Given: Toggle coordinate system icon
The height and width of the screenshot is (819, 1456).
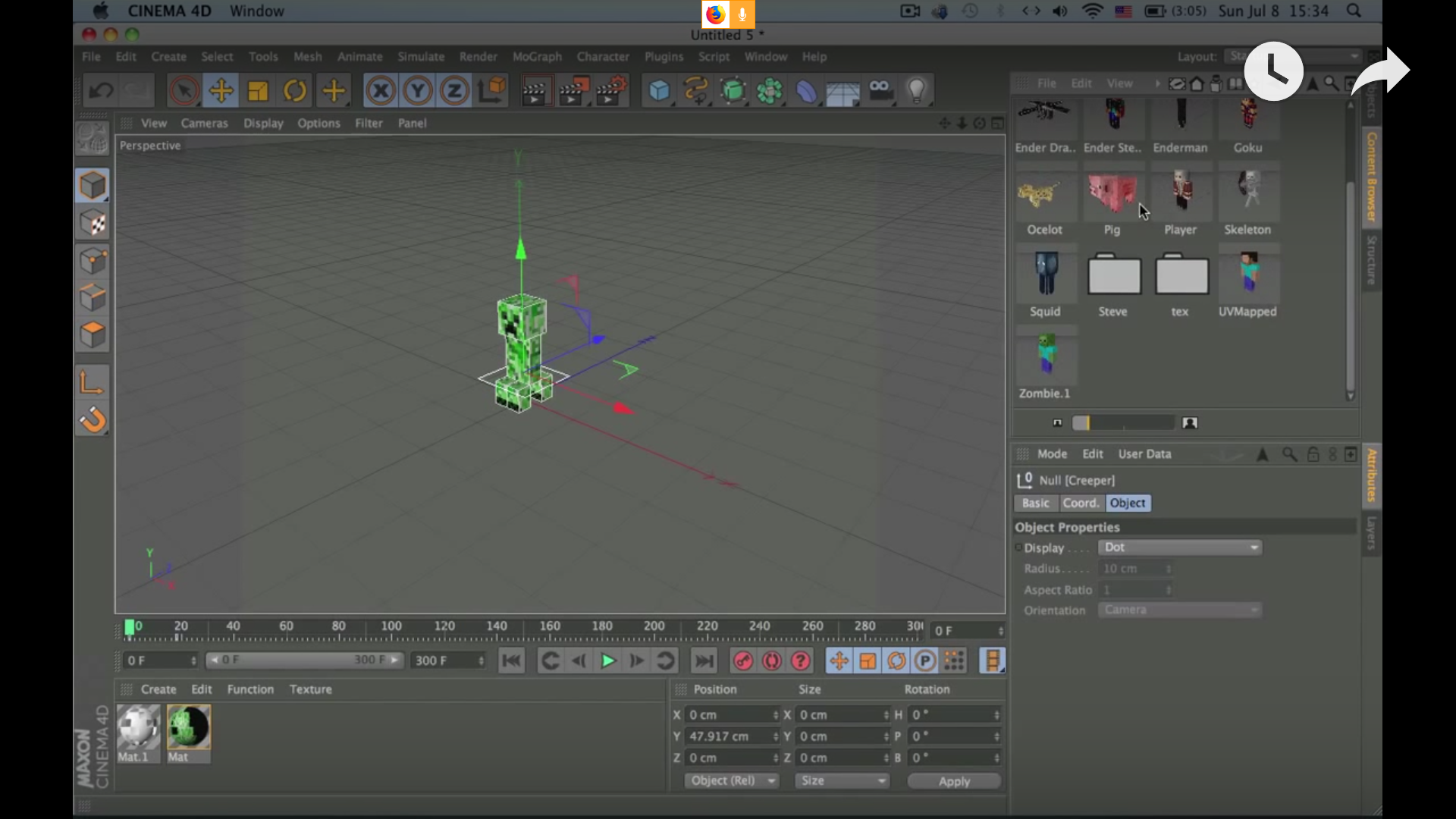Looking at the screenshot, I should point(491,91).
